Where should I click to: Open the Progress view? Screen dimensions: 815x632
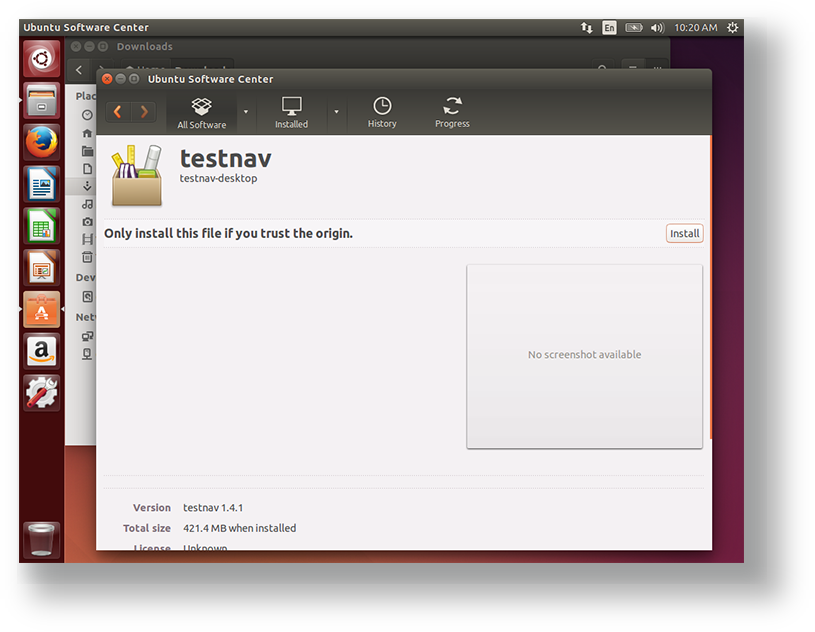452,113
